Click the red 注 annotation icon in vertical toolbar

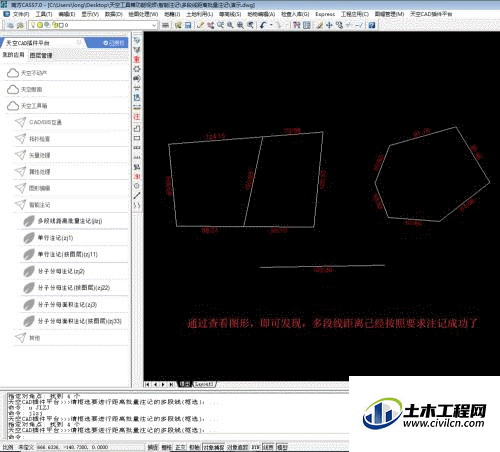click(137, 117)
